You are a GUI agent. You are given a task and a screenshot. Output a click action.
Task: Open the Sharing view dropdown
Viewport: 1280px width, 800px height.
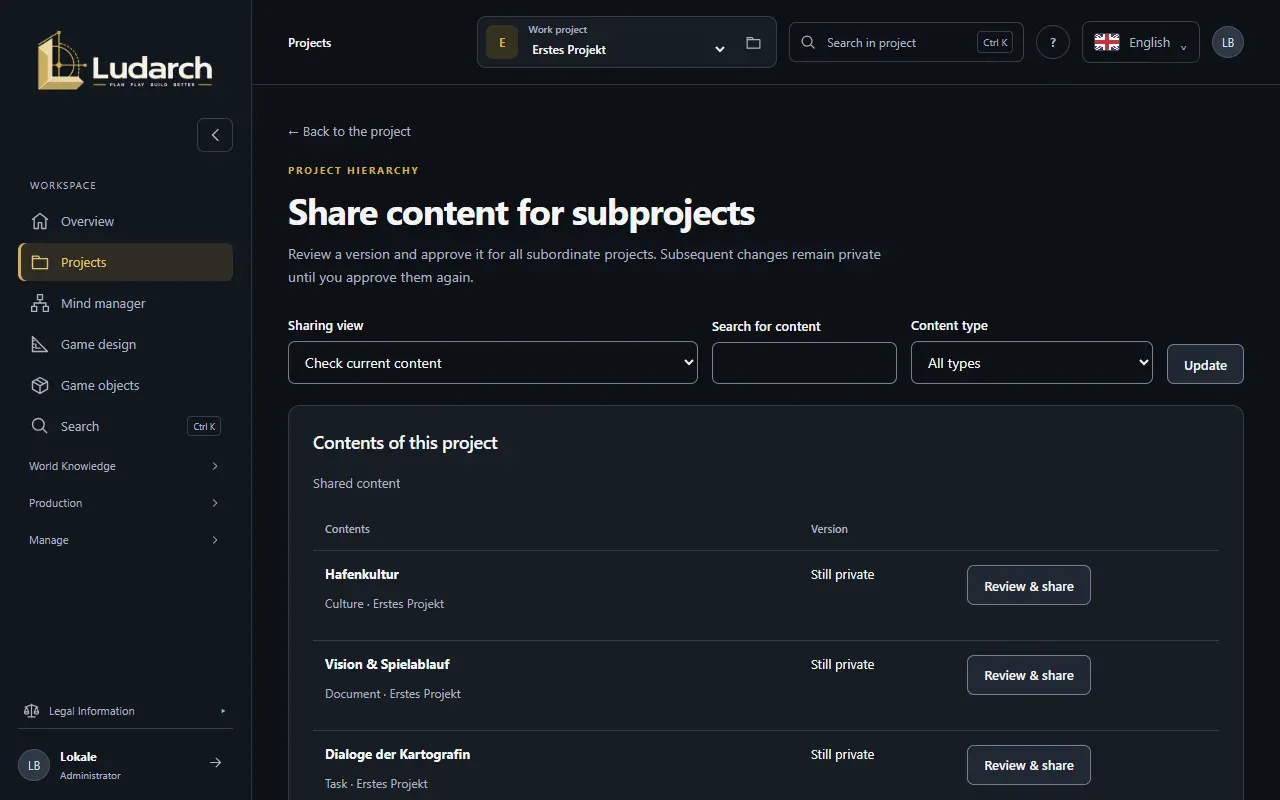click(x=493, y=363)
